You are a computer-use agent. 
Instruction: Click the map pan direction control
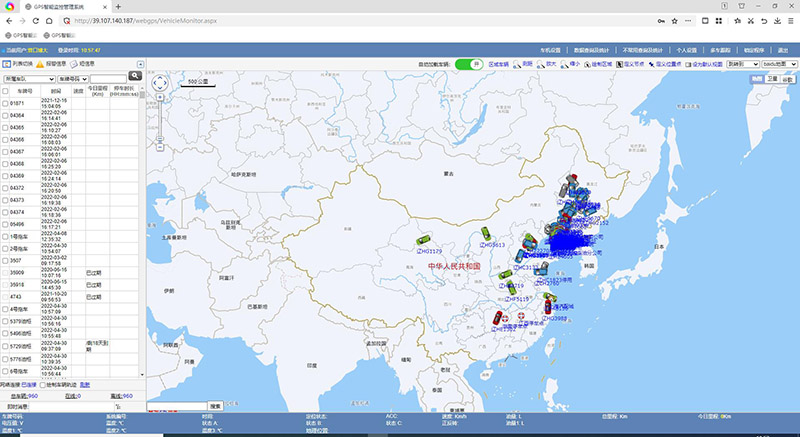point(158,86)
